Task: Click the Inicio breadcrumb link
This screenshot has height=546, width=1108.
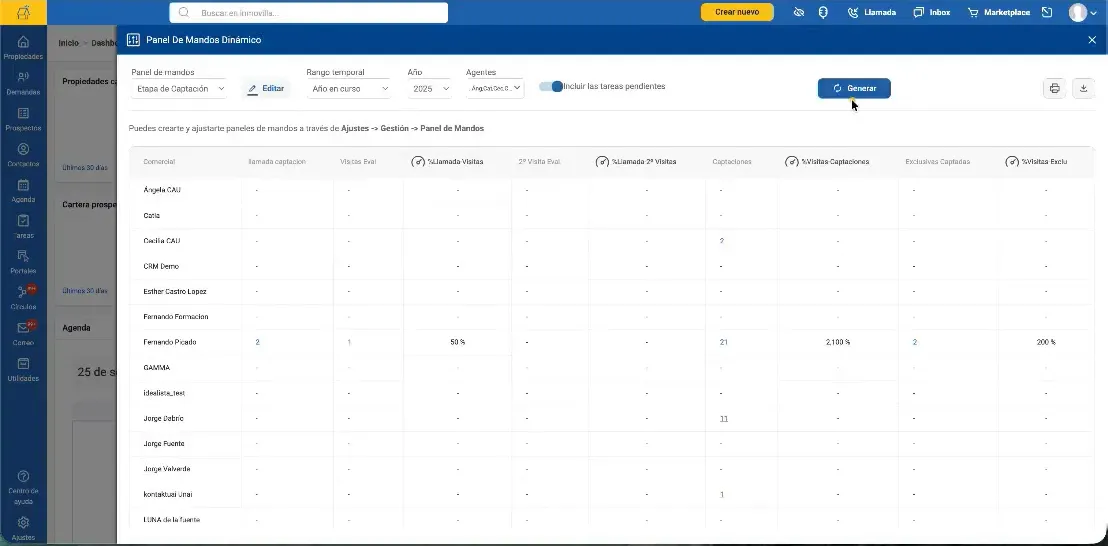Action: (69, 43)
